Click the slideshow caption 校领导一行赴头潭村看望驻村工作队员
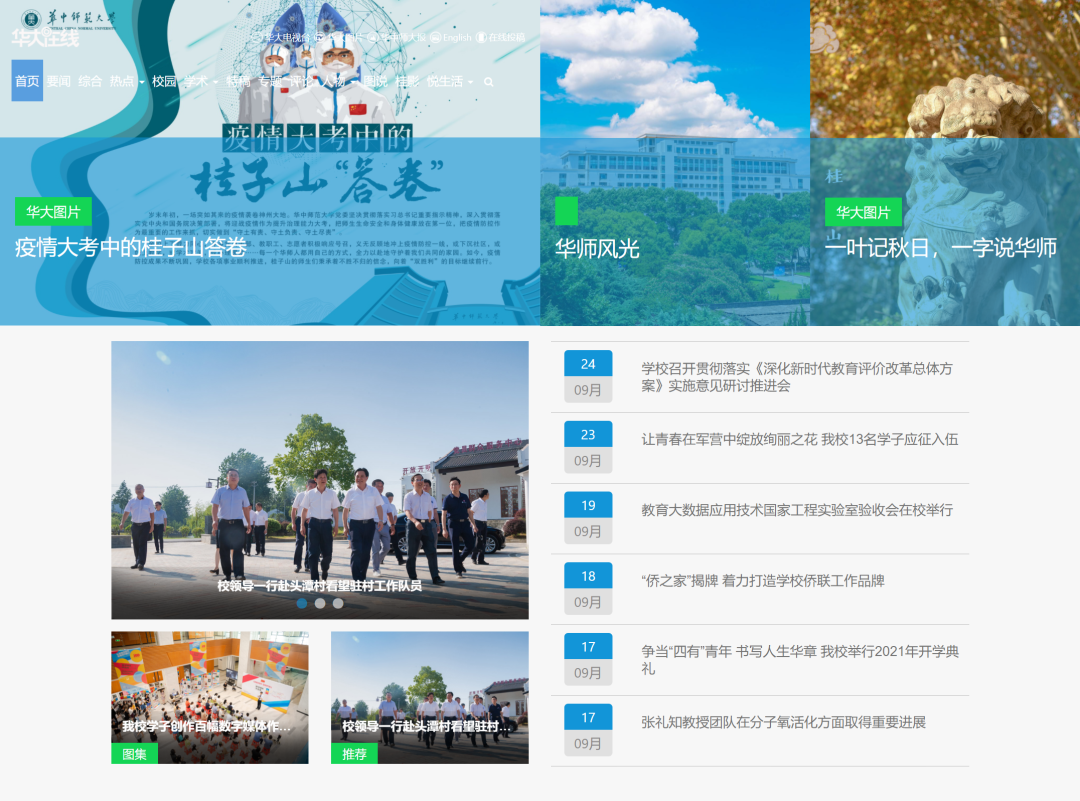The height and width of the screenshot is (801, 1080). pos(320,585)
